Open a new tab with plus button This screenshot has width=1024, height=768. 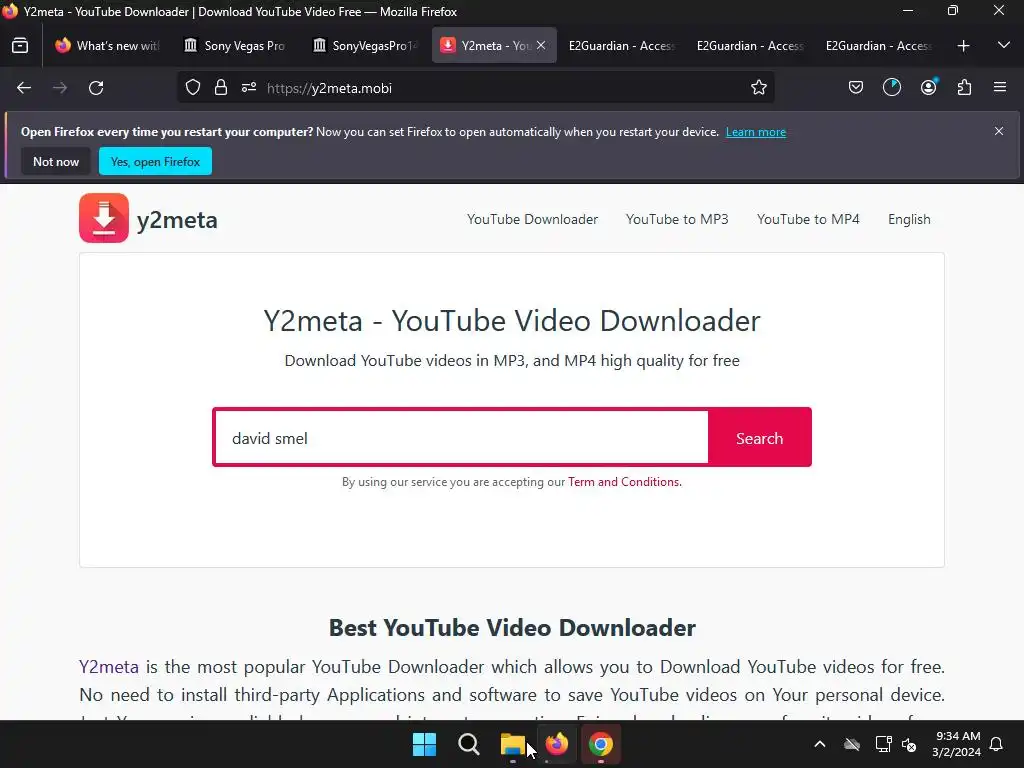[963, 46]
